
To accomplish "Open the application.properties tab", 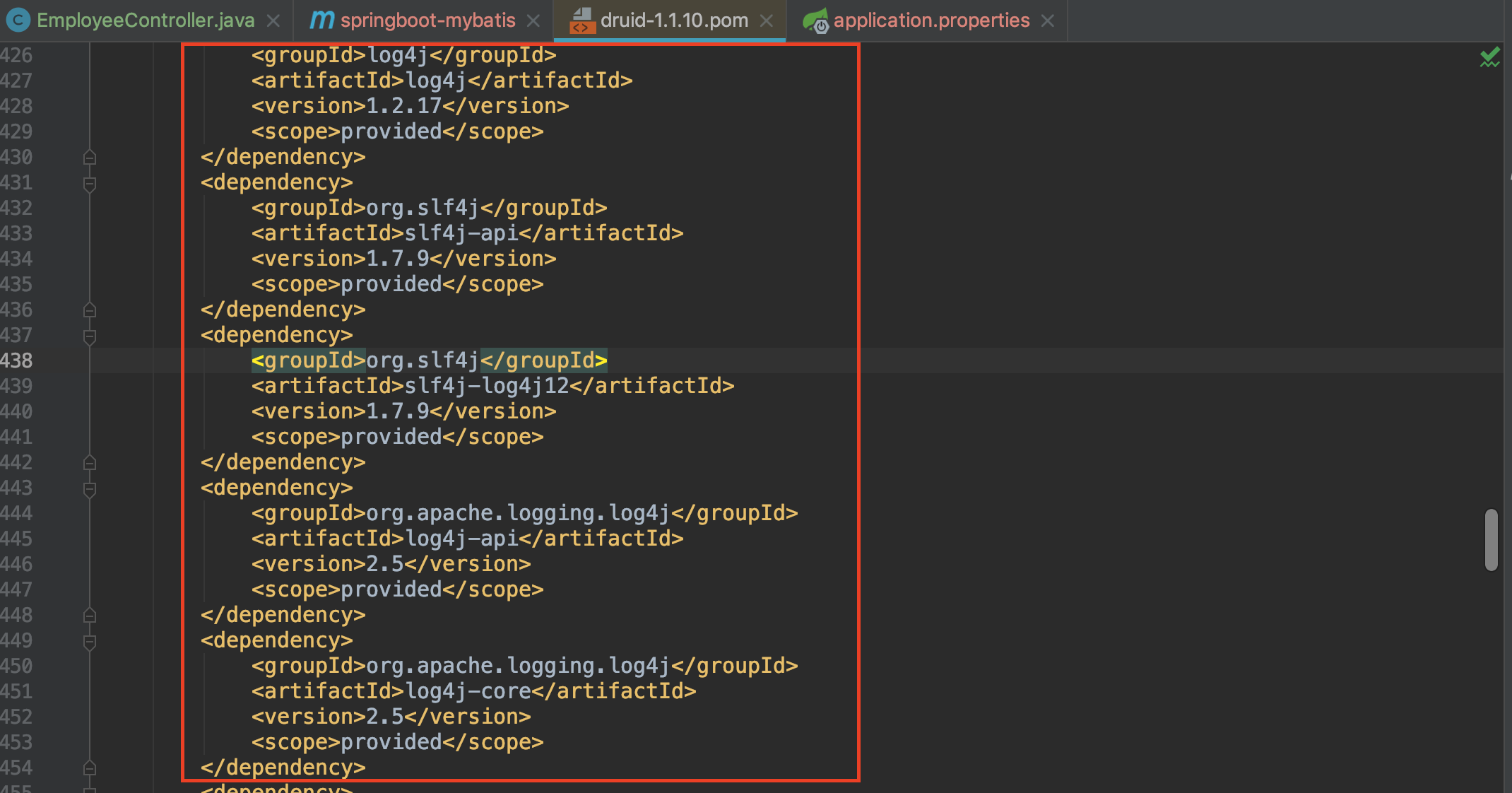I will tap(931, 20).
